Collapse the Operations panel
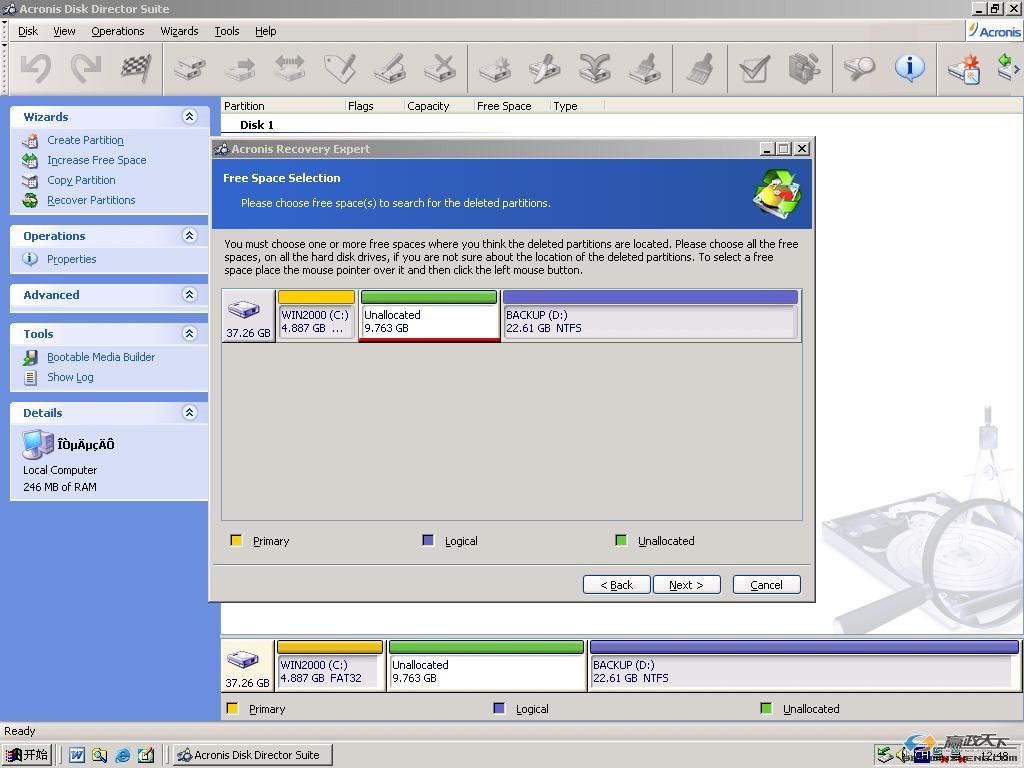Screen dimensions: 1024x768 point(189,235)
